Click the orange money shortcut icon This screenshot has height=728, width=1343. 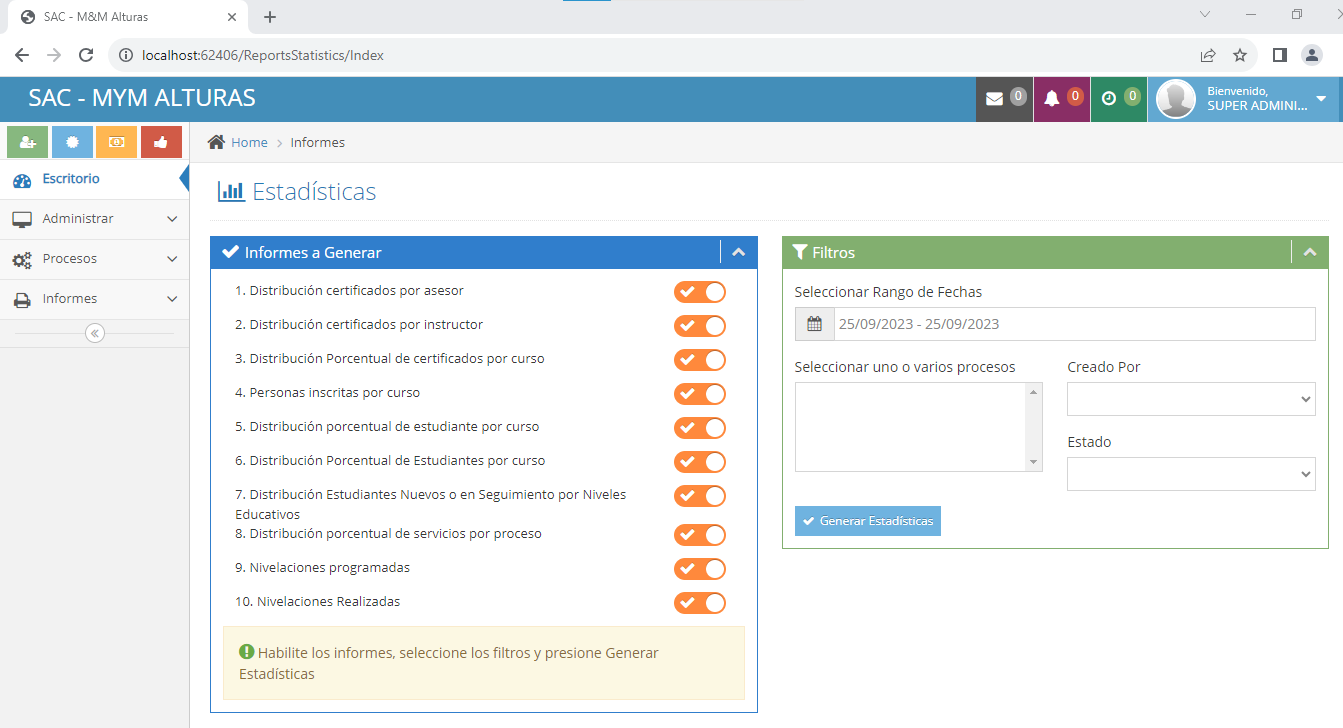[x=116, y=142]
